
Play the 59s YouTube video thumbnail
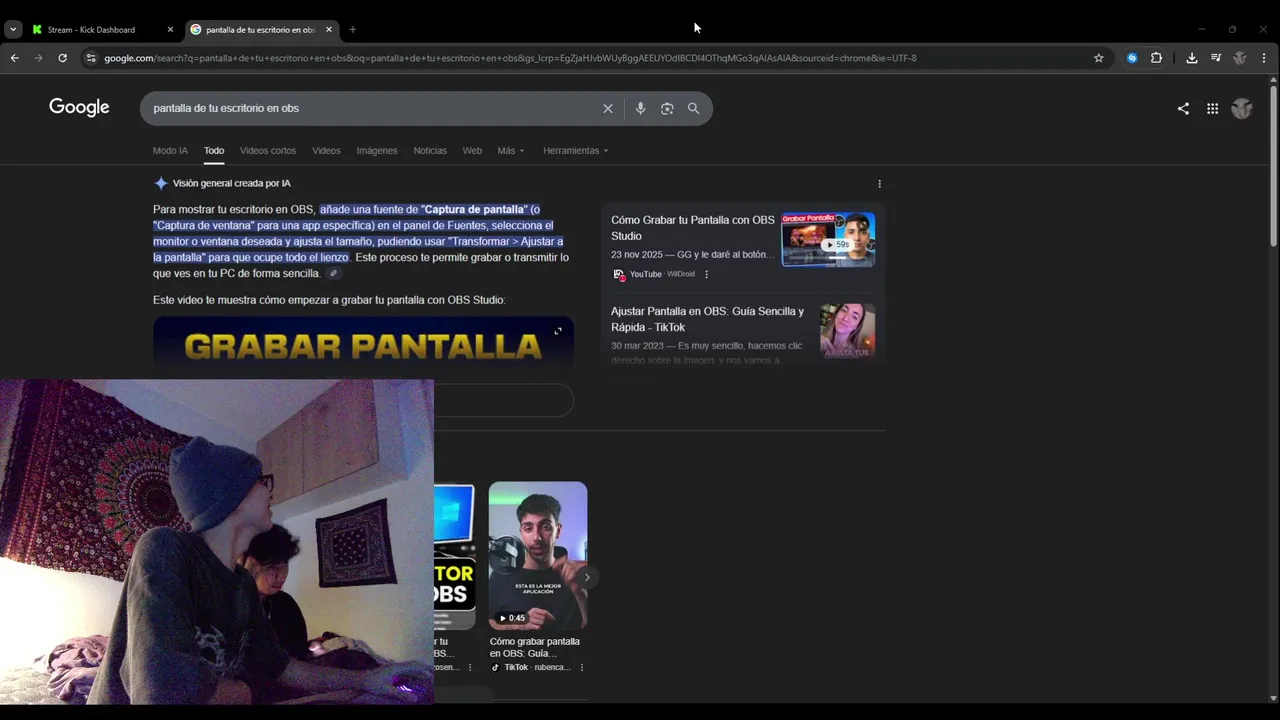[x=828, y=239]
